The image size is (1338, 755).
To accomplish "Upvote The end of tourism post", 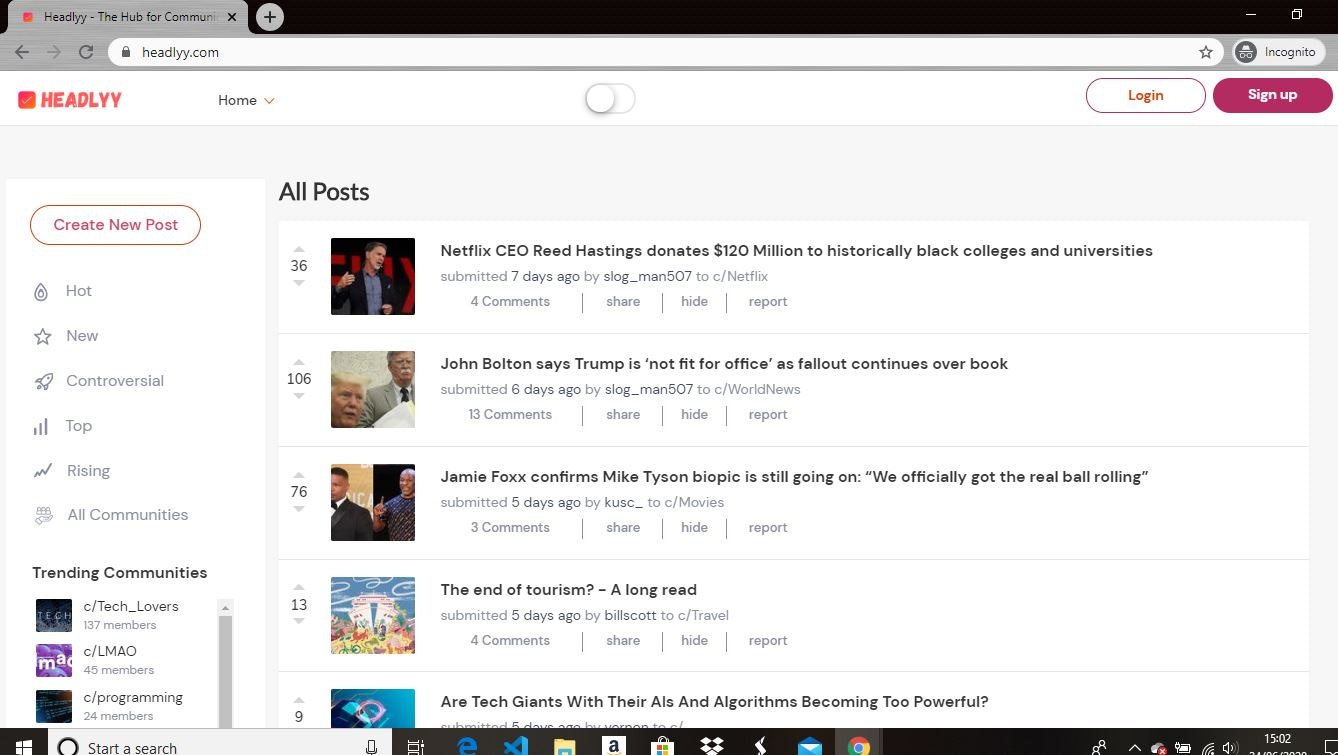I will [x=299, y=589].
